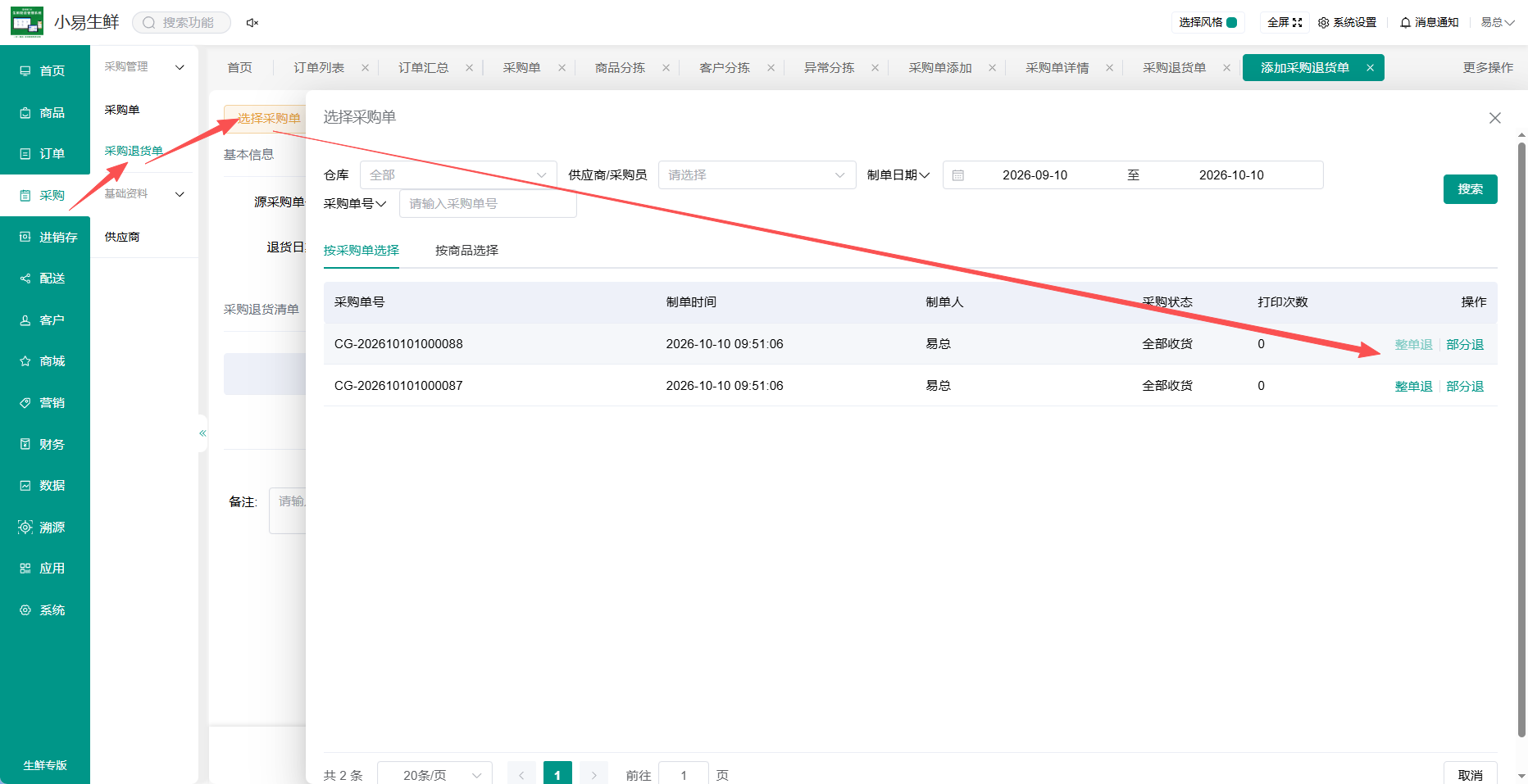1528x784 pixels.
Task: Open the 商城 sidebar section
Action: pyautogui.click(x=43, y=360)
